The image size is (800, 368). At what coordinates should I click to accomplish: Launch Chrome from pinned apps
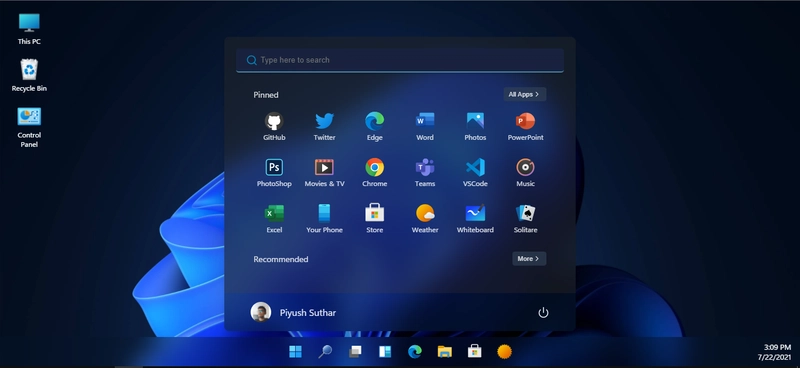pos(374,173)
